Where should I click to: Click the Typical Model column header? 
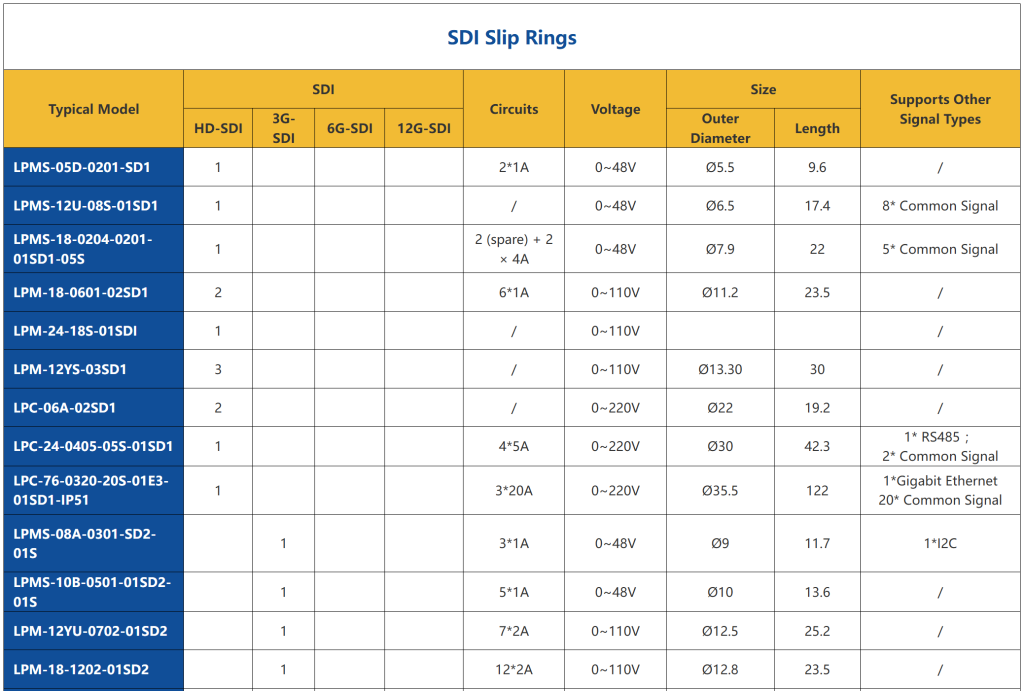[x=93, y=109]
